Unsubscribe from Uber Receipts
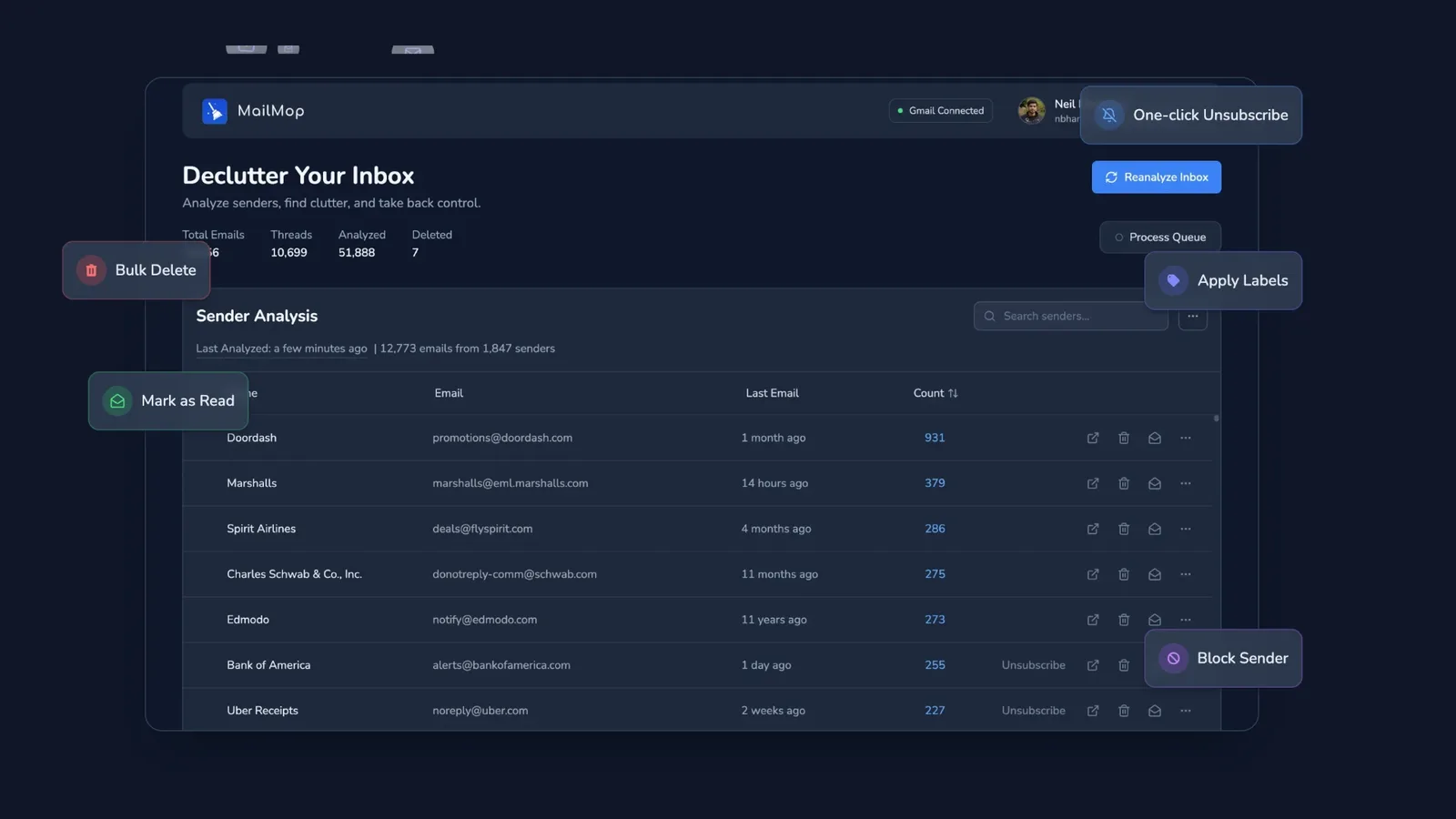Viewport: 1456px width, 819px height. [x=1034, y=711]
